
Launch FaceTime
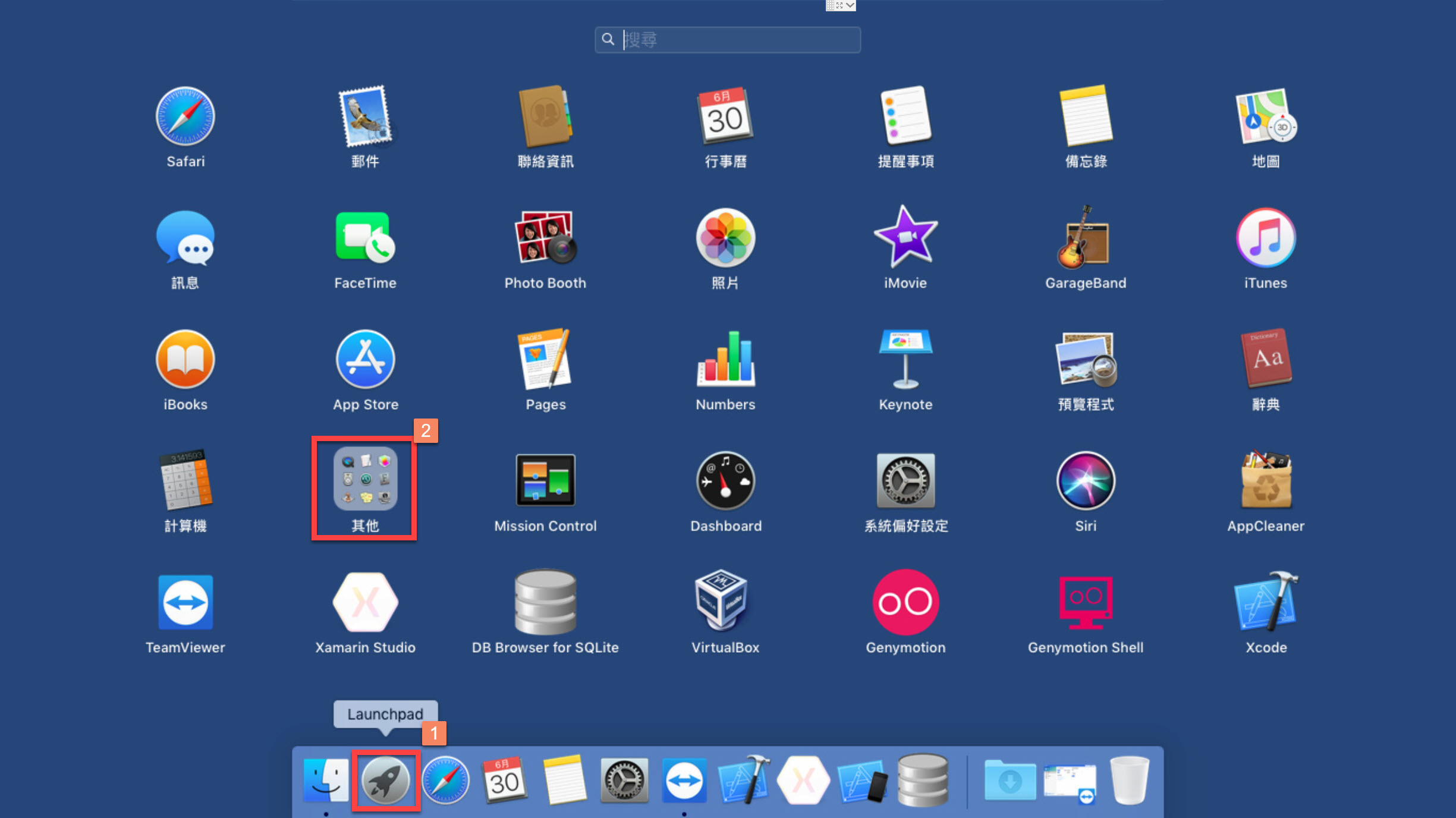(x=365, y=238)
